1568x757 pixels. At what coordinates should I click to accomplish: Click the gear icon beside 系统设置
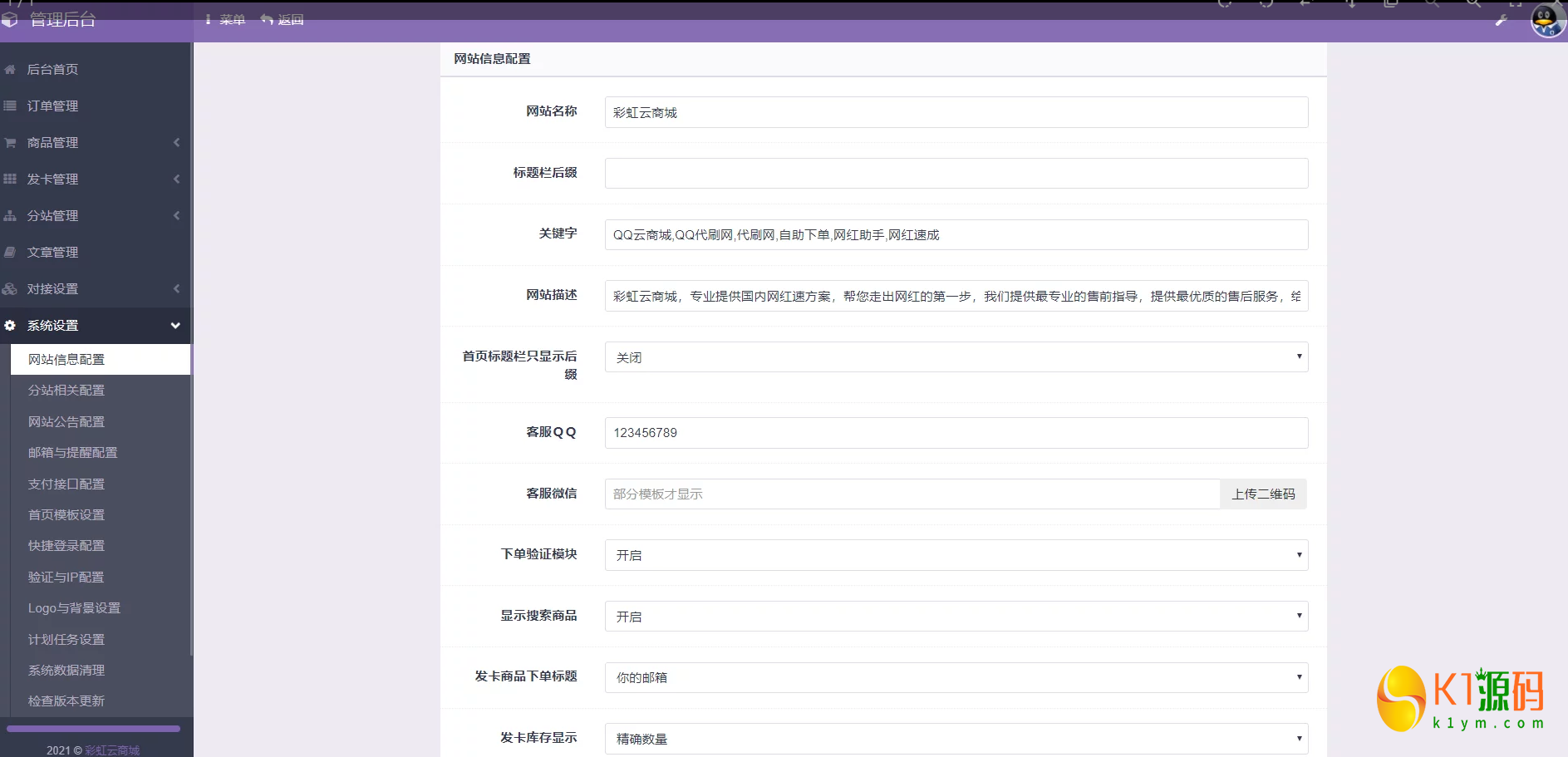10,326
